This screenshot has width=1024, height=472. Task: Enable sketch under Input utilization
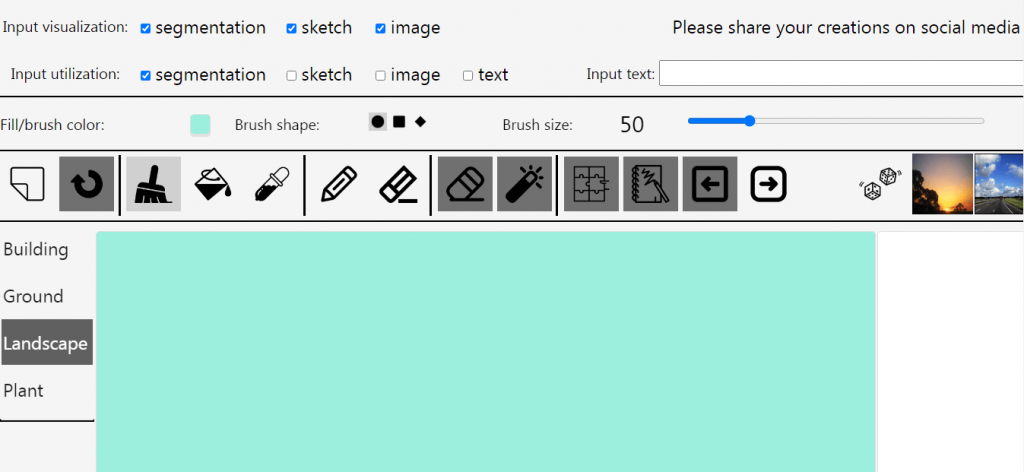pos(292,76)
